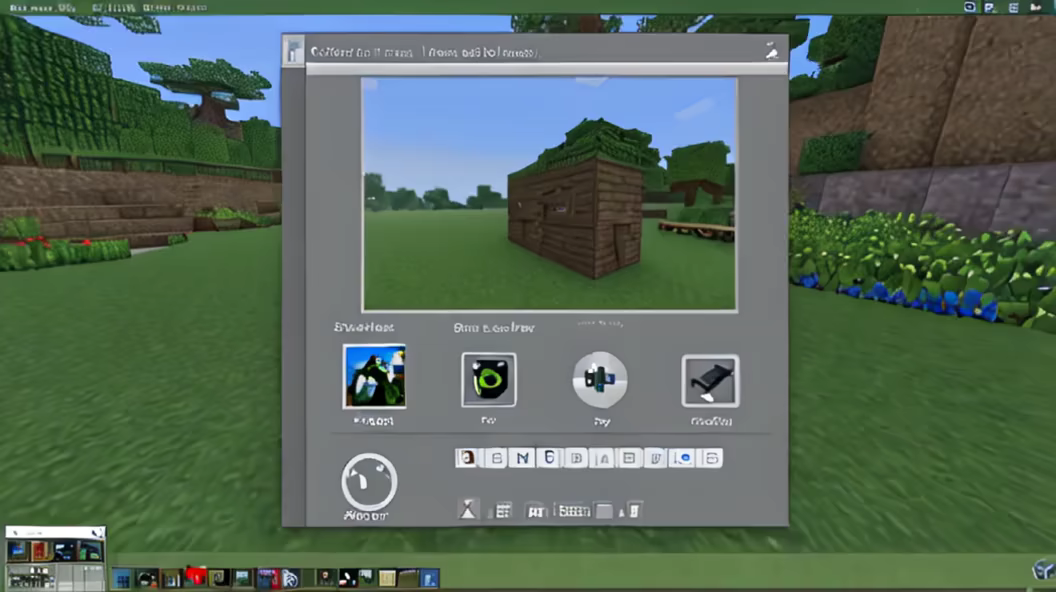Click the wide keyboard-like icon in bottom row

(x=573, y=510)
